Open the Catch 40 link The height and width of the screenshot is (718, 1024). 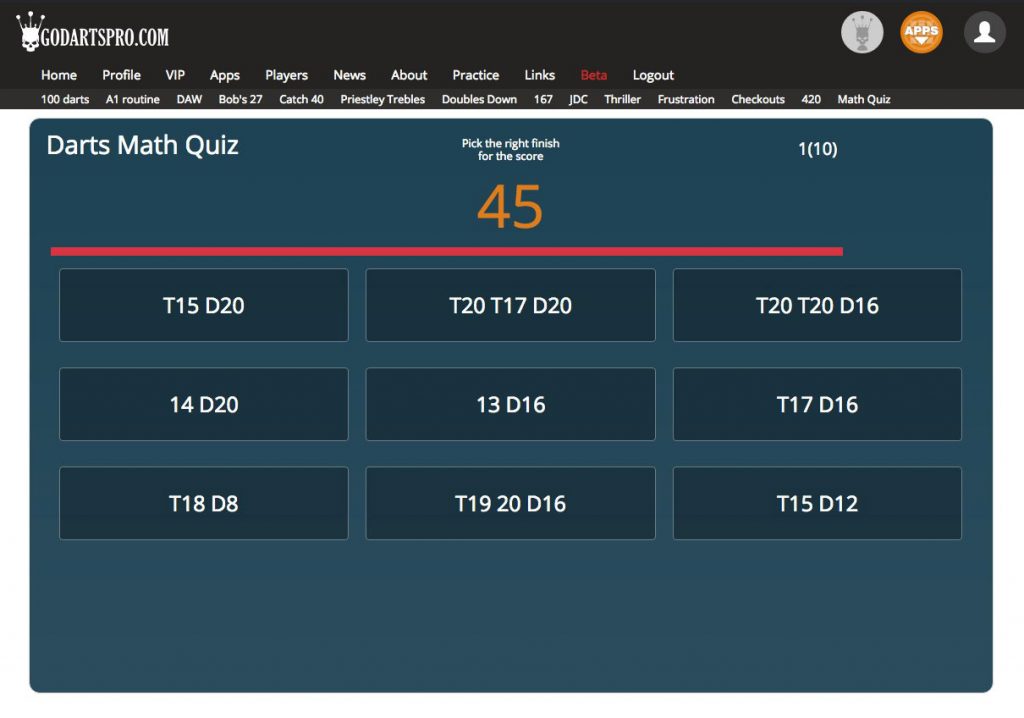point(301,99)
